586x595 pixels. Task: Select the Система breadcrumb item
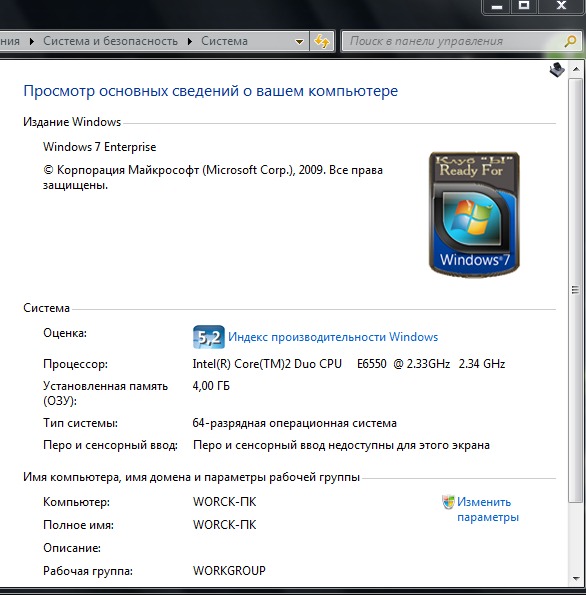224,41
